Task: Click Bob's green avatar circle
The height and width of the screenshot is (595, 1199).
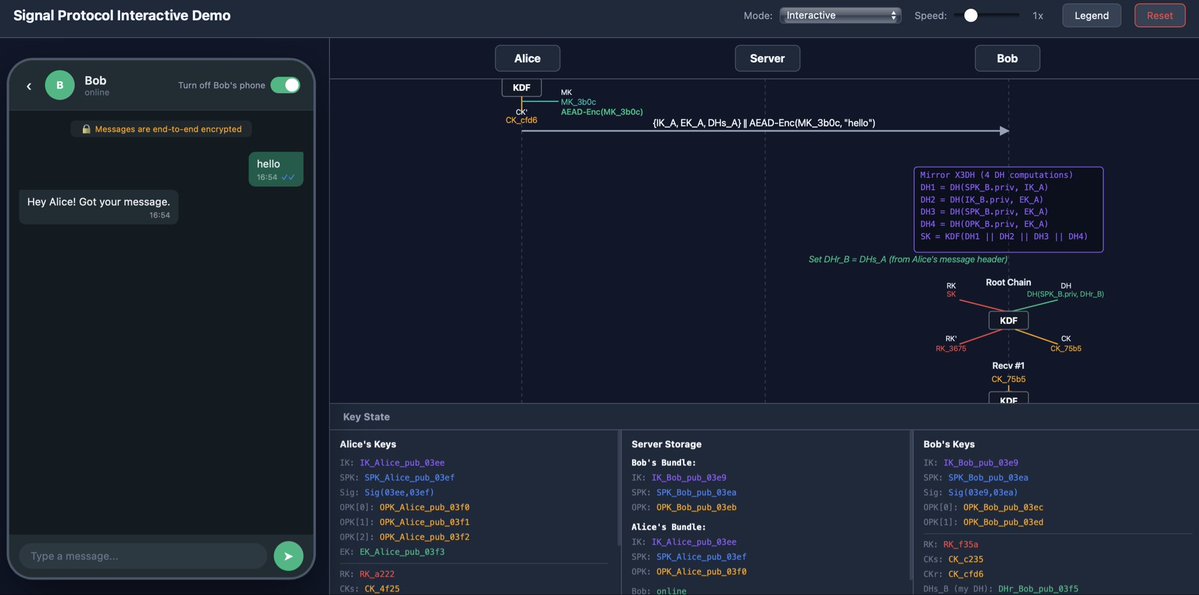Action: click(x=60, y=85)
